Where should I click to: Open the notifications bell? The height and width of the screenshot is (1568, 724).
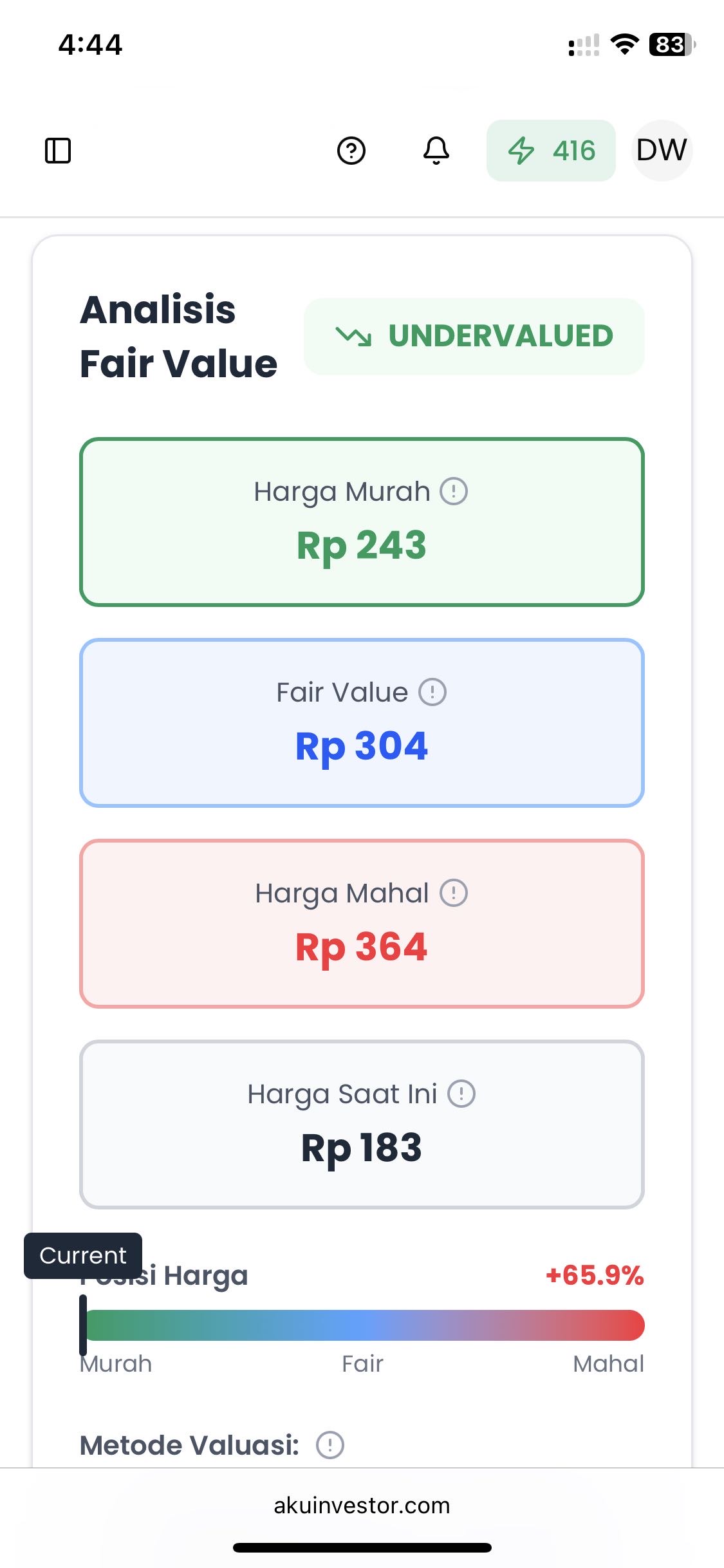[x=436, y=151]
